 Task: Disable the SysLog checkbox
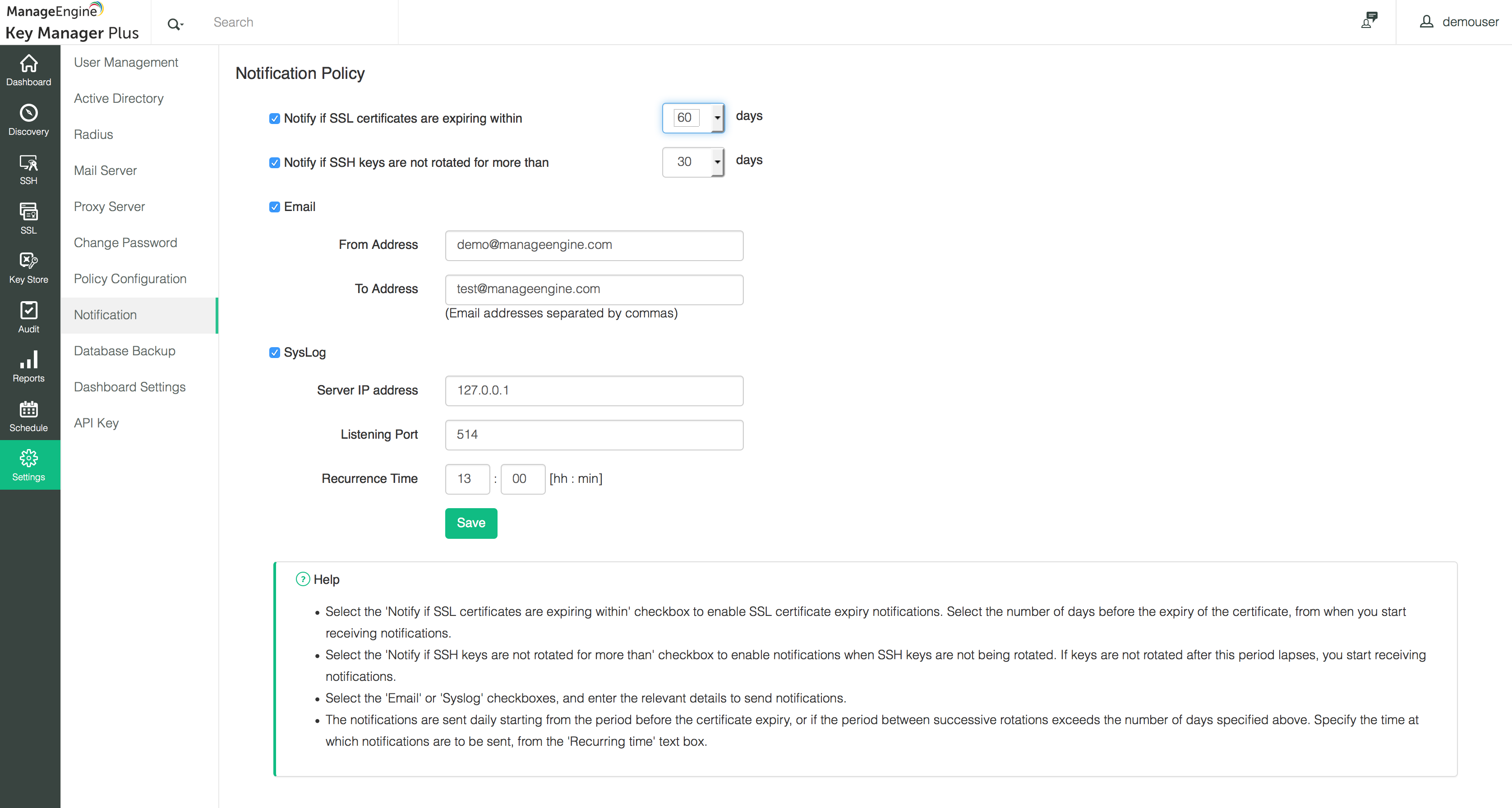point(274,352)
